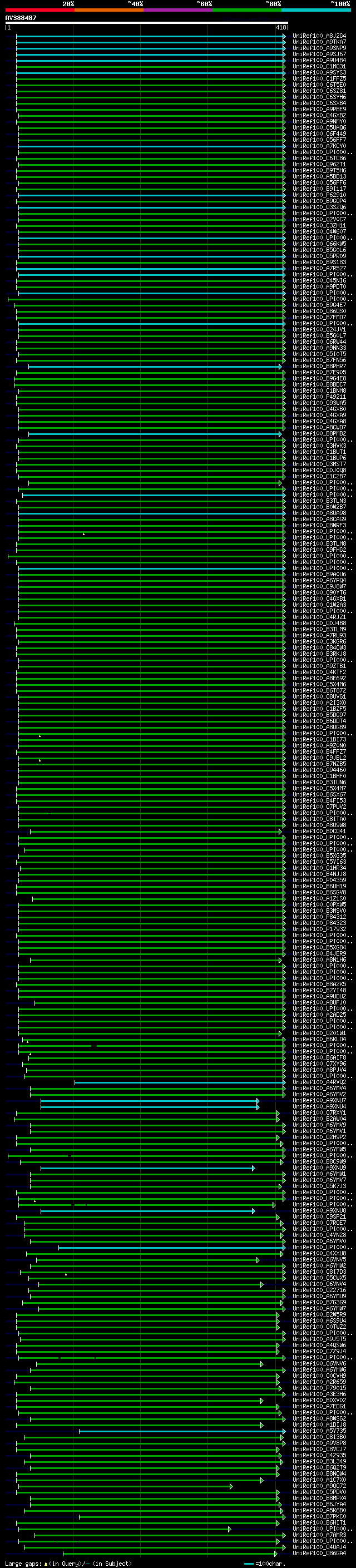Screen dimensions: 356x1568
Task: Select the label UniRef100_C6T5E0
Action: tap(319, 85)
